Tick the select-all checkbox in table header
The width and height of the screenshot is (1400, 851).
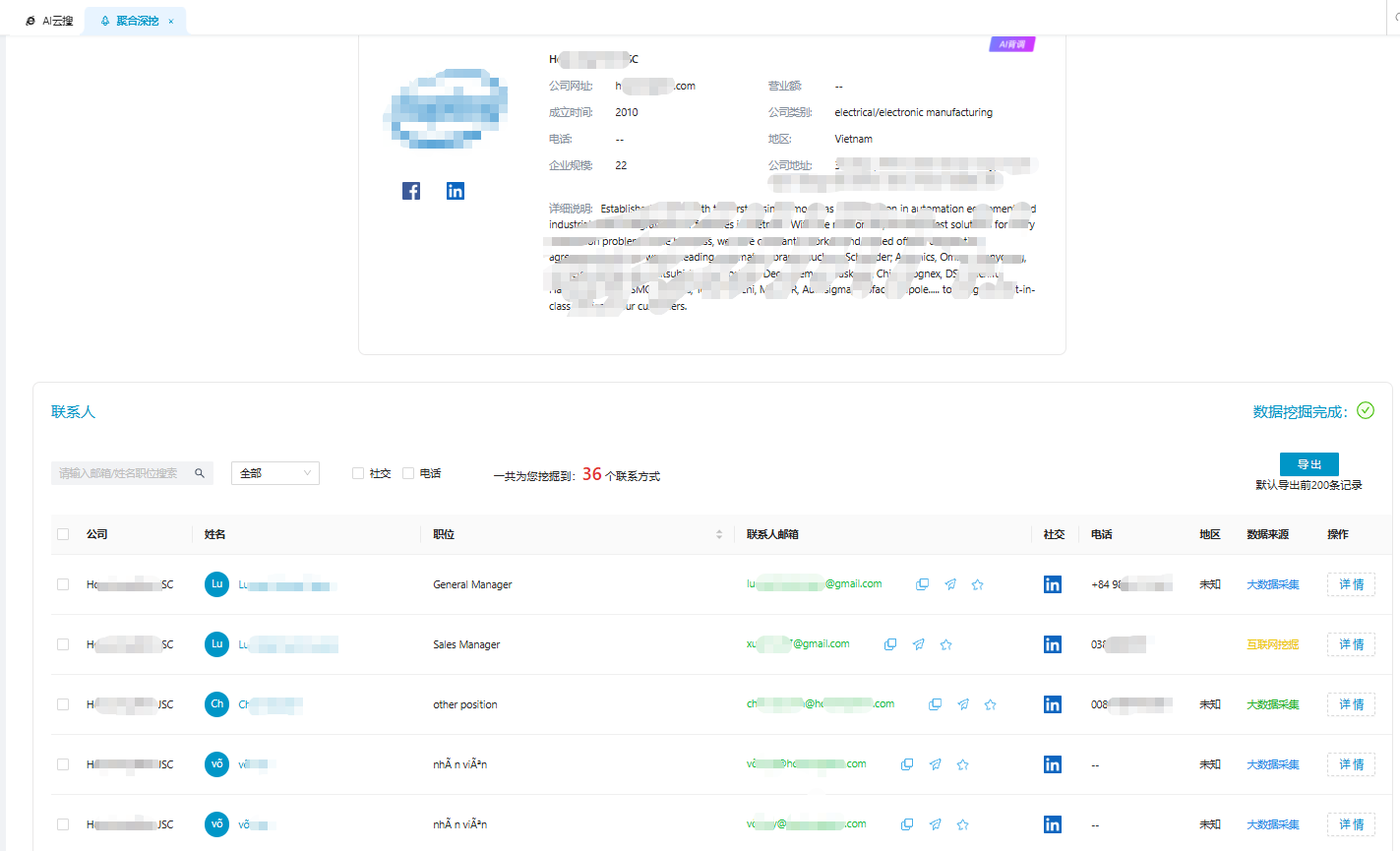[x=63, y=534]
